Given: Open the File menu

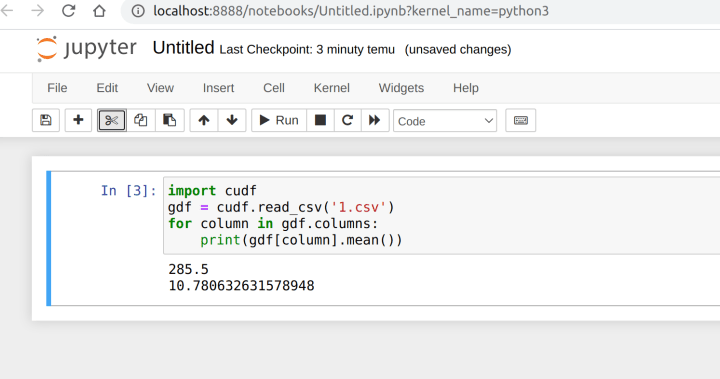Looking at the screenshot, I should [57, 88].
